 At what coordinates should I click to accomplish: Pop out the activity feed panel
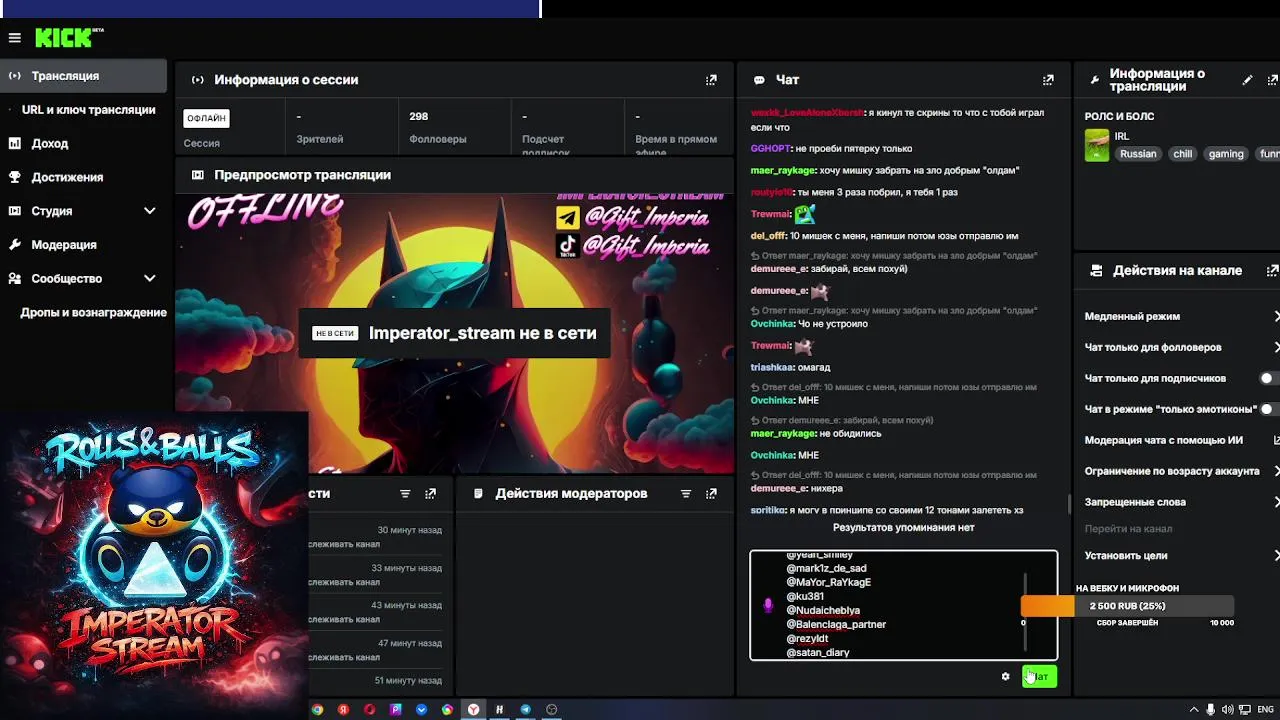430,494
